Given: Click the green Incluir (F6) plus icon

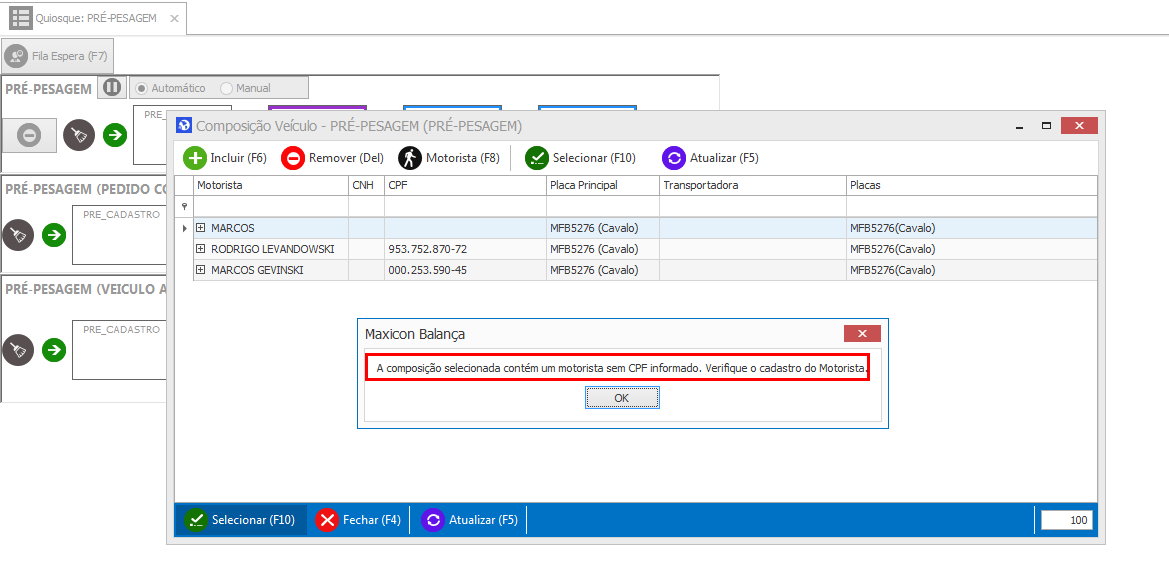Looking at the screenshot, I should [x=195, y=158].
